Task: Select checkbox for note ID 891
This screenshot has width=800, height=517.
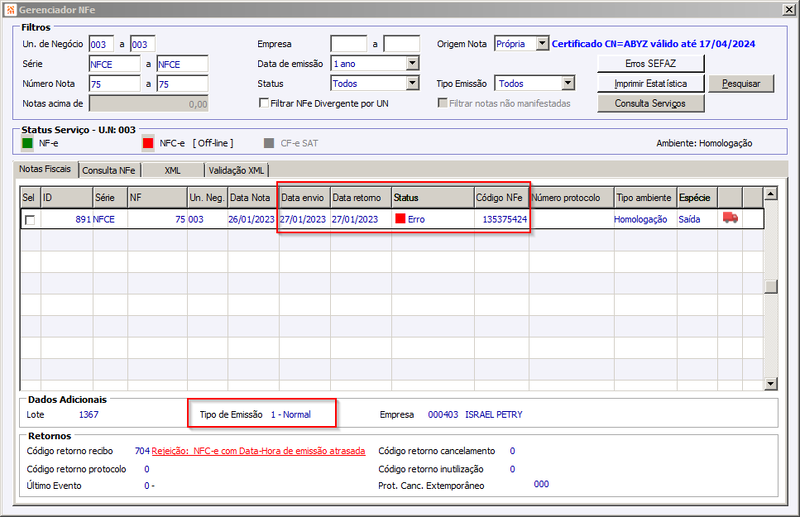Action: [x=30, y=220]
